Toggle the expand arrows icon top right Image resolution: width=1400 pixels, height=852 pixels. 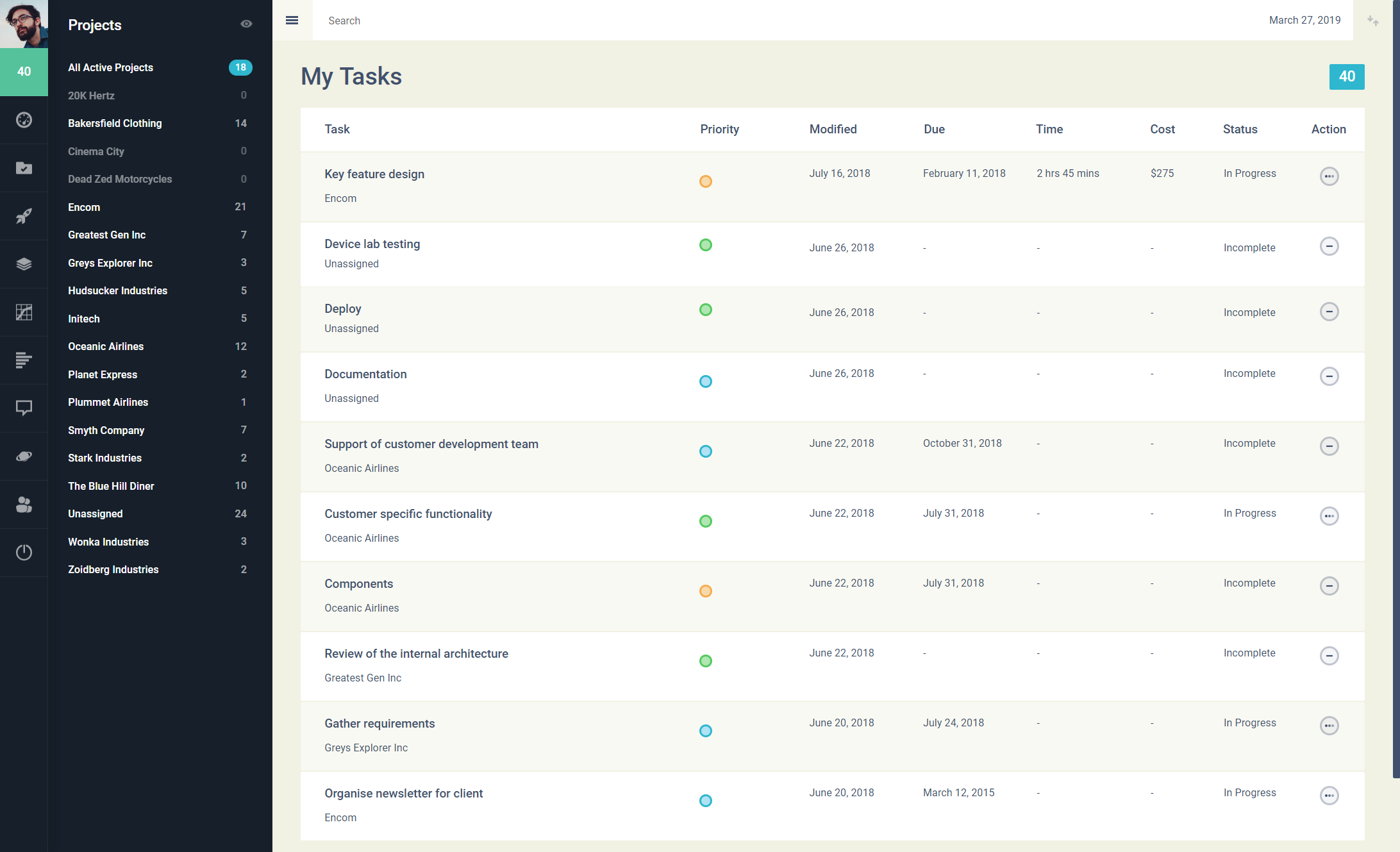click(x=1372, y=21)
